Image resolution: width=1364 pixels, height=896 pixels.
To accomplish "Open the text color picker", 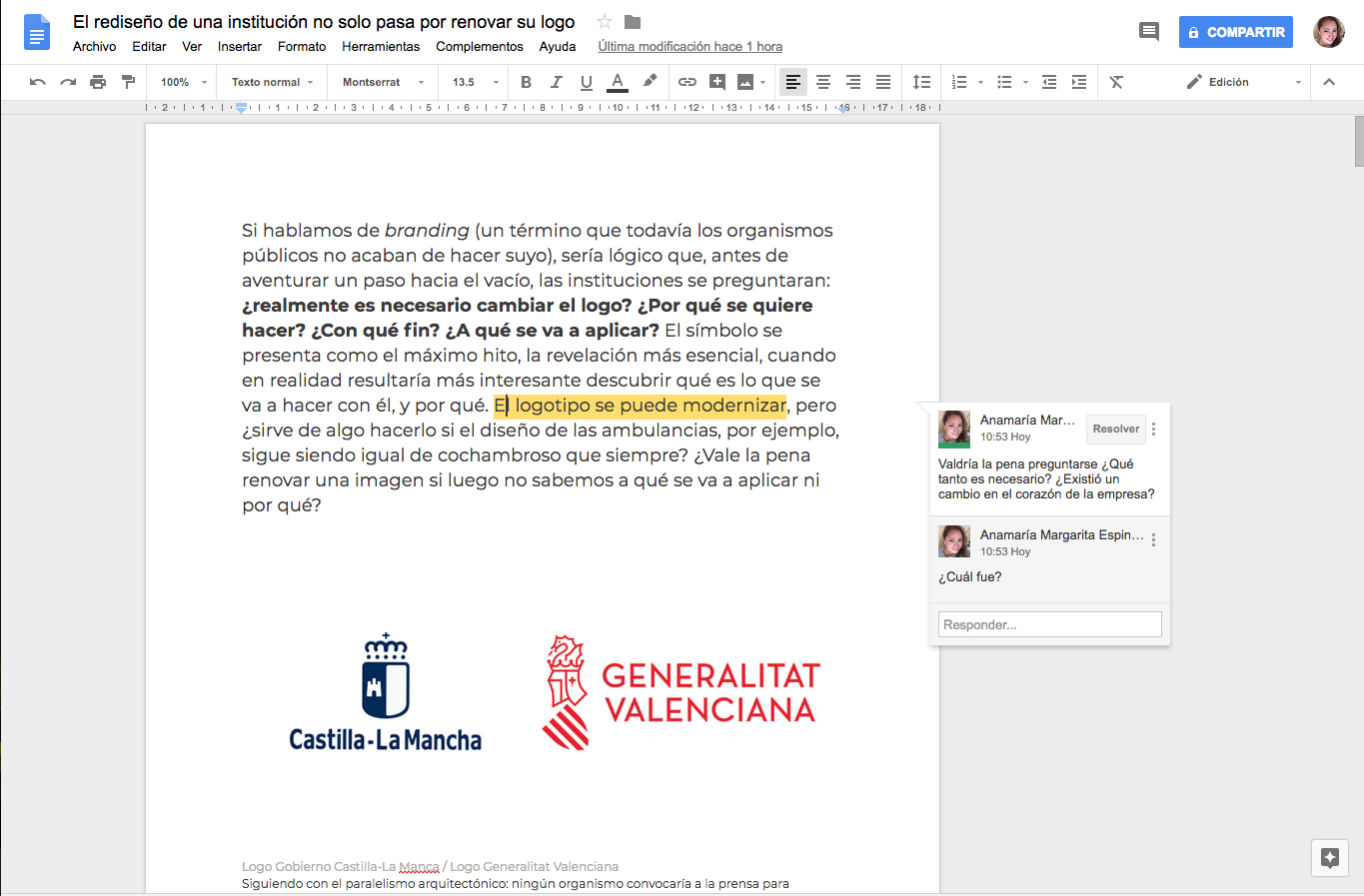I will pyautogui.click(x=618, y=82).
